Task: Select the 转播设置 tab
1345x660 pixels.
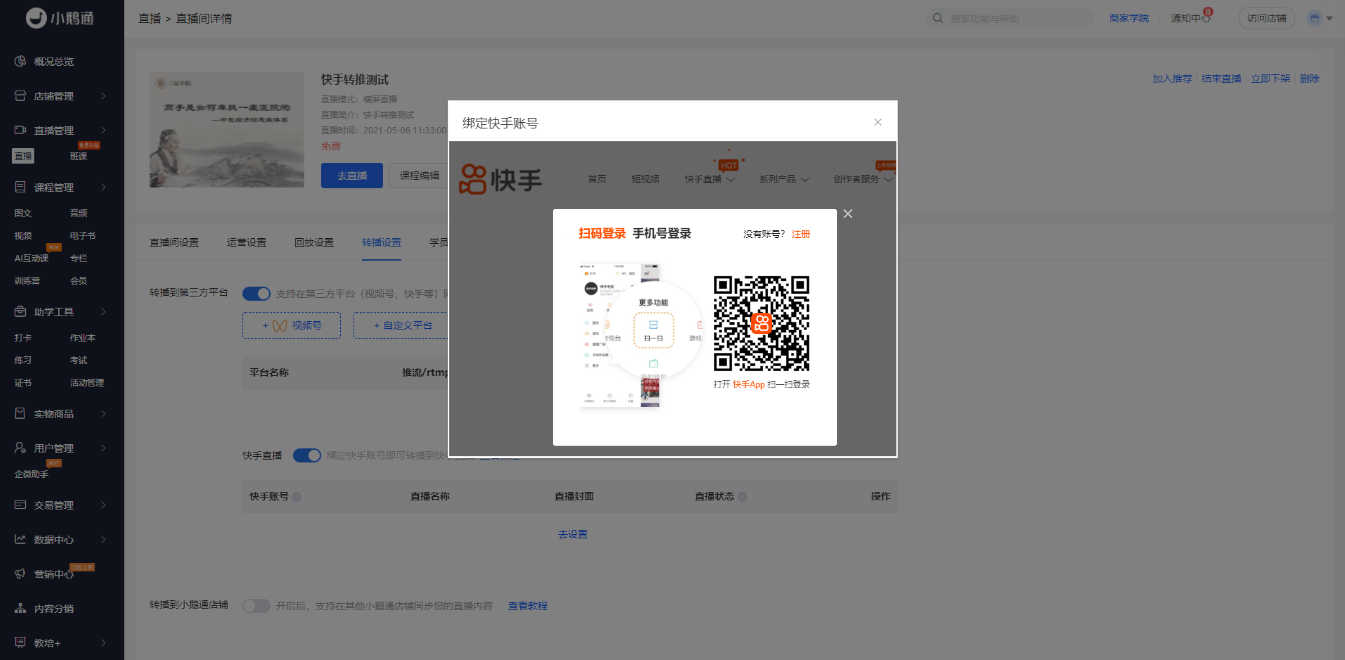Action: pos(382,242)
